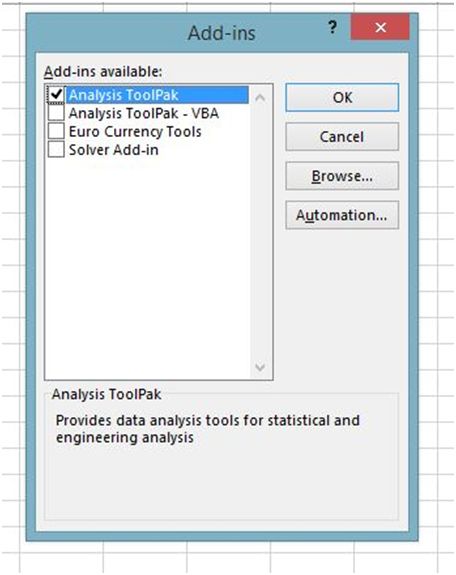The width and height of the screenshot is (456, 575).
Task: Click the list's scroll up arrow
Action: click(x=260, y=98)
